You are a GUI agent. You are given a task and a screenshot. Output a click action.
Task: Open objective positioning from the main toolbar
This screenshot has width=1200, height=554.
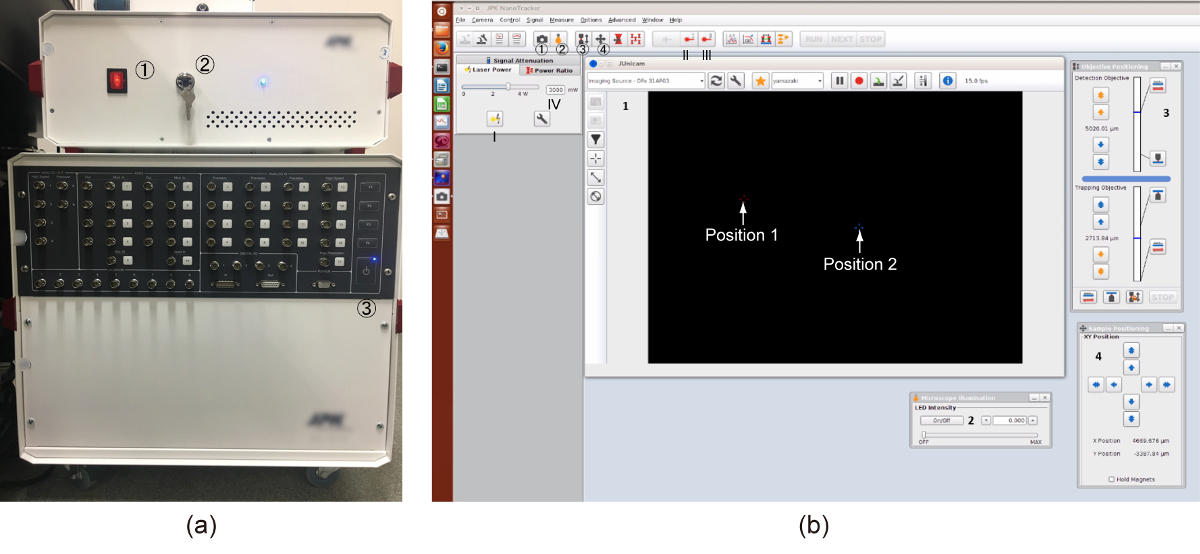coord(582,38)
